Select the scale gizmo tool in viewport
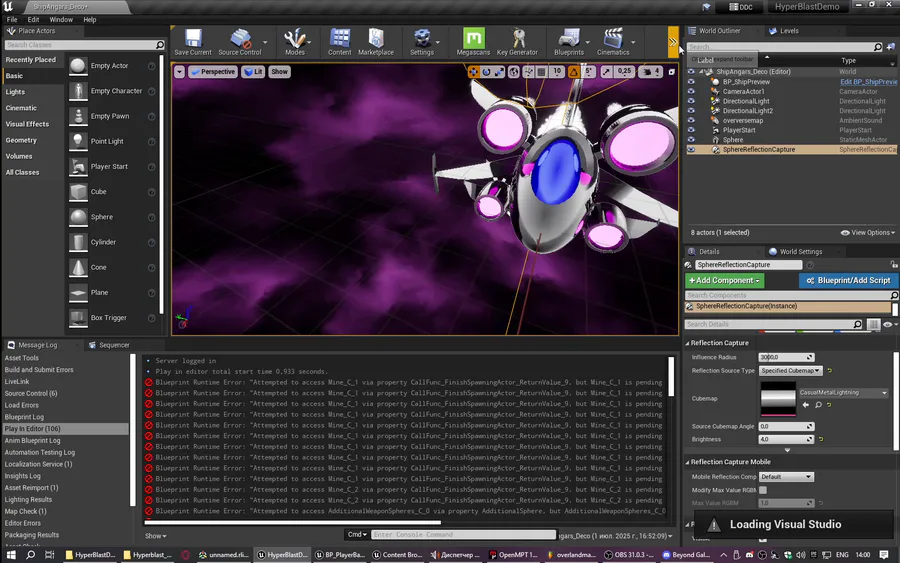The height and width of the screenshot is (563, 900). coord(499,72)
